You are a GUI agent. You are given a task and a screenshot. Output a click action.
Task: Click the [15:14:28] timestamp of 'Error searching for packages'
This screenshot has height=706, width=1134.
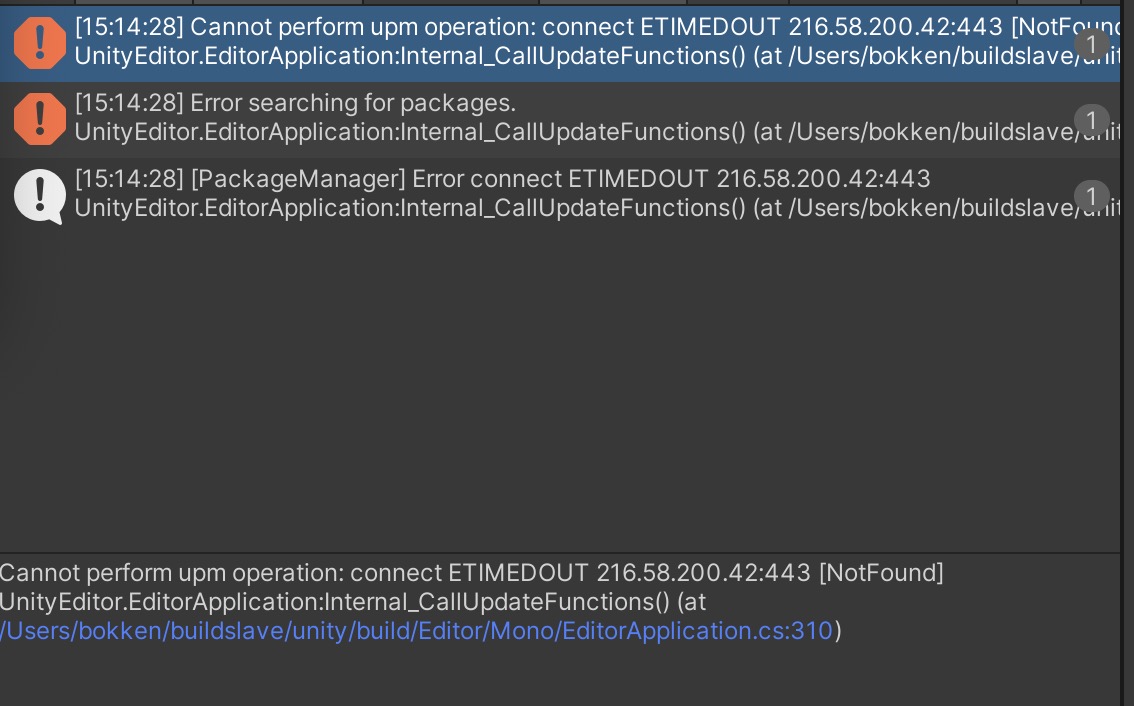coord(129,103)
